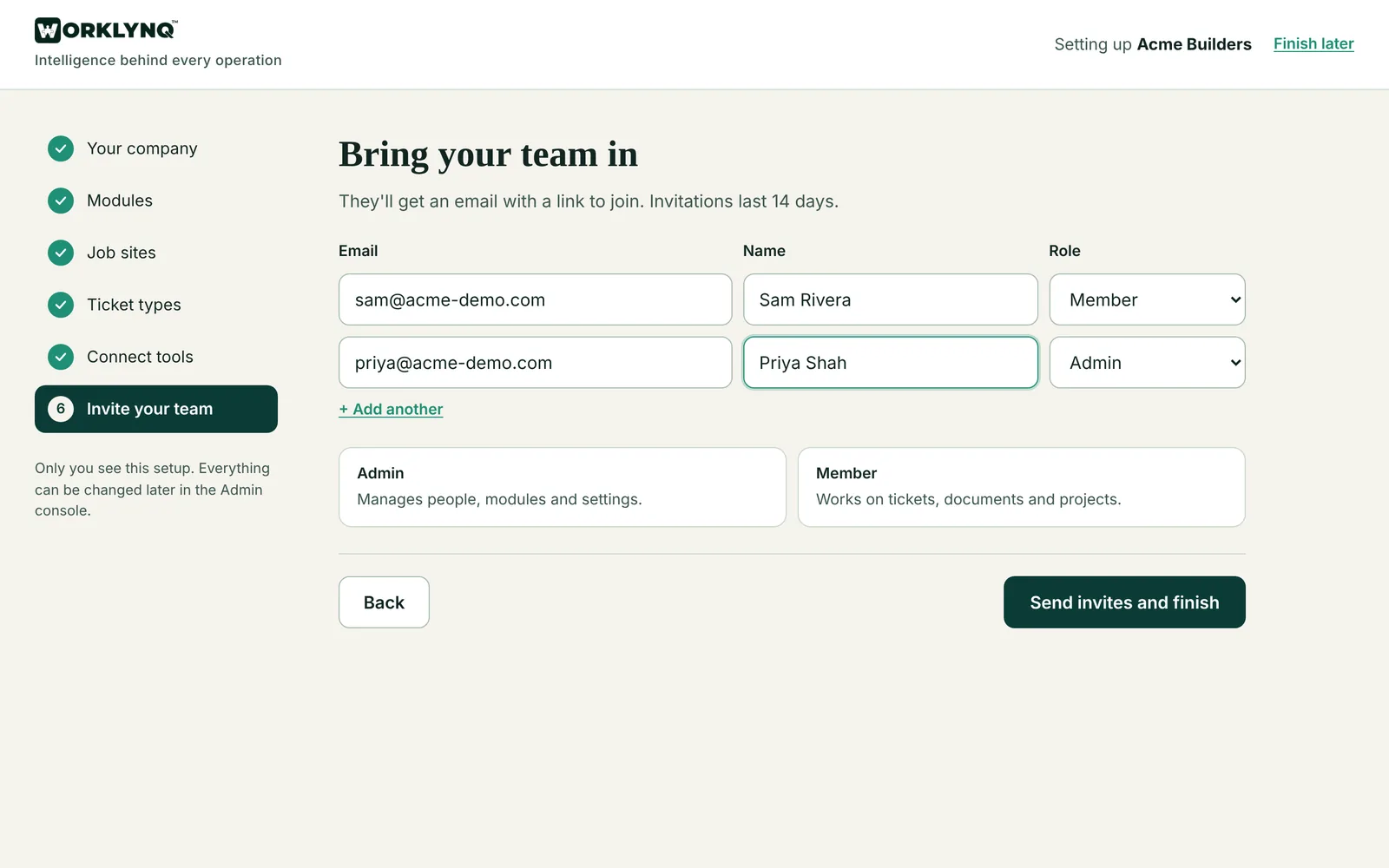The width and height of the screenshot is (1389, 868).
Task: Click the Back button
Action: pyautogui.click(x=384, y=602)
